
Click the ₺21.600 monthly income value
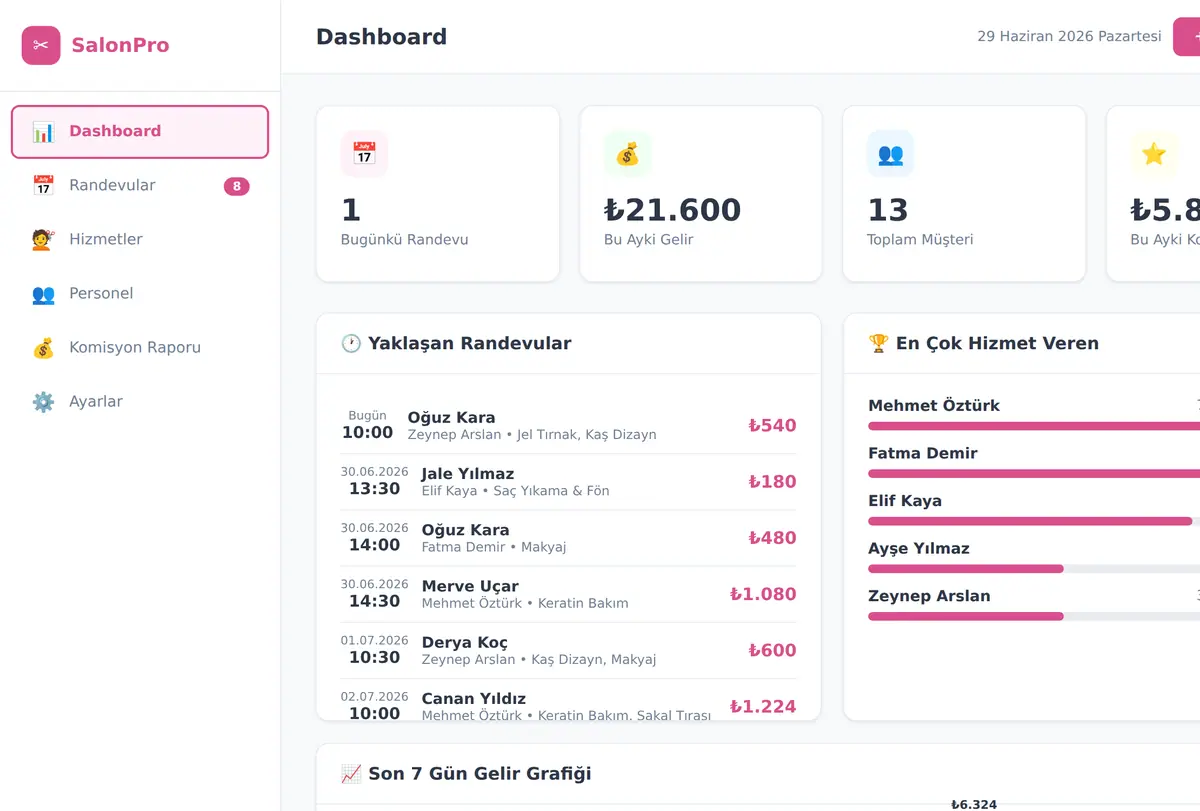point(672,210)
